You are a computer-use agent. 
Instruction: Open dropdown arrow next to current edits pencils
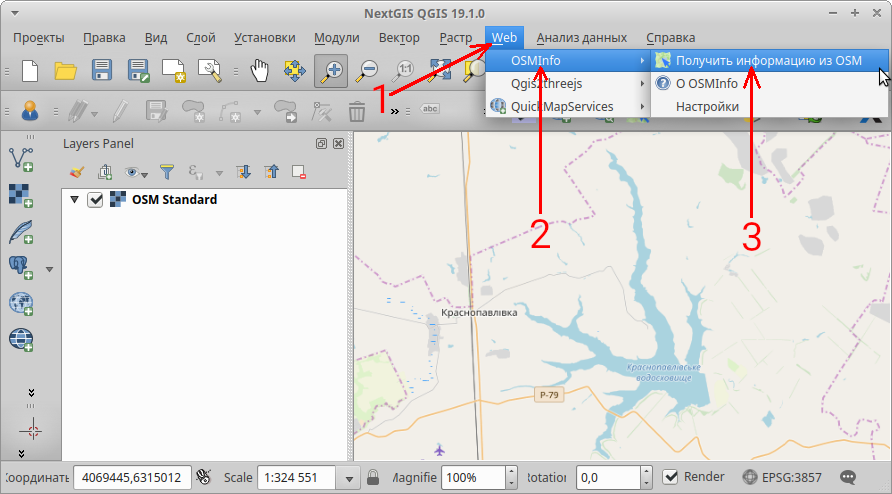pos(94,113)
